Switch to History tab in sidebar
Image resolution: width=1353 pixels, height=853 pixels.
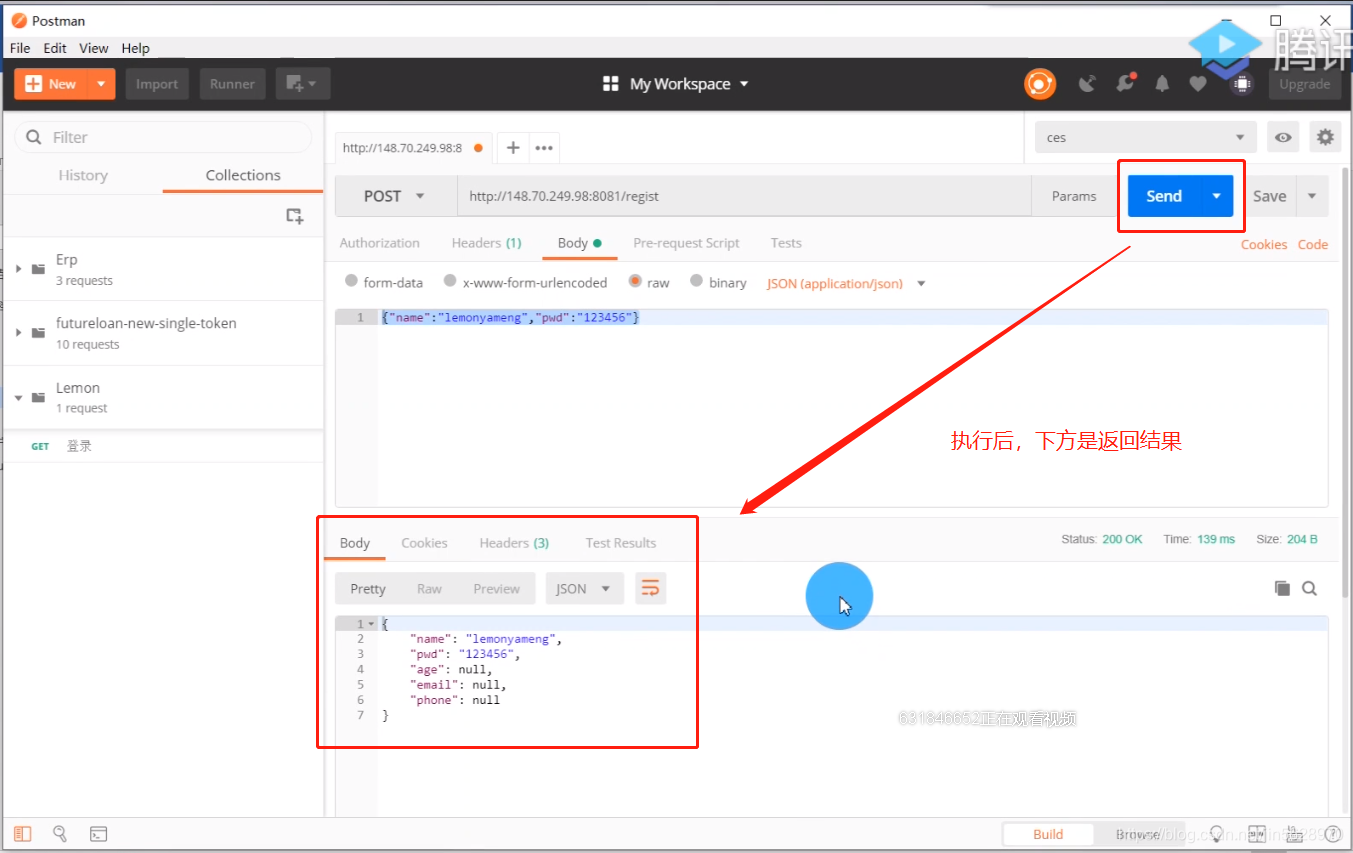coord(83,175)
